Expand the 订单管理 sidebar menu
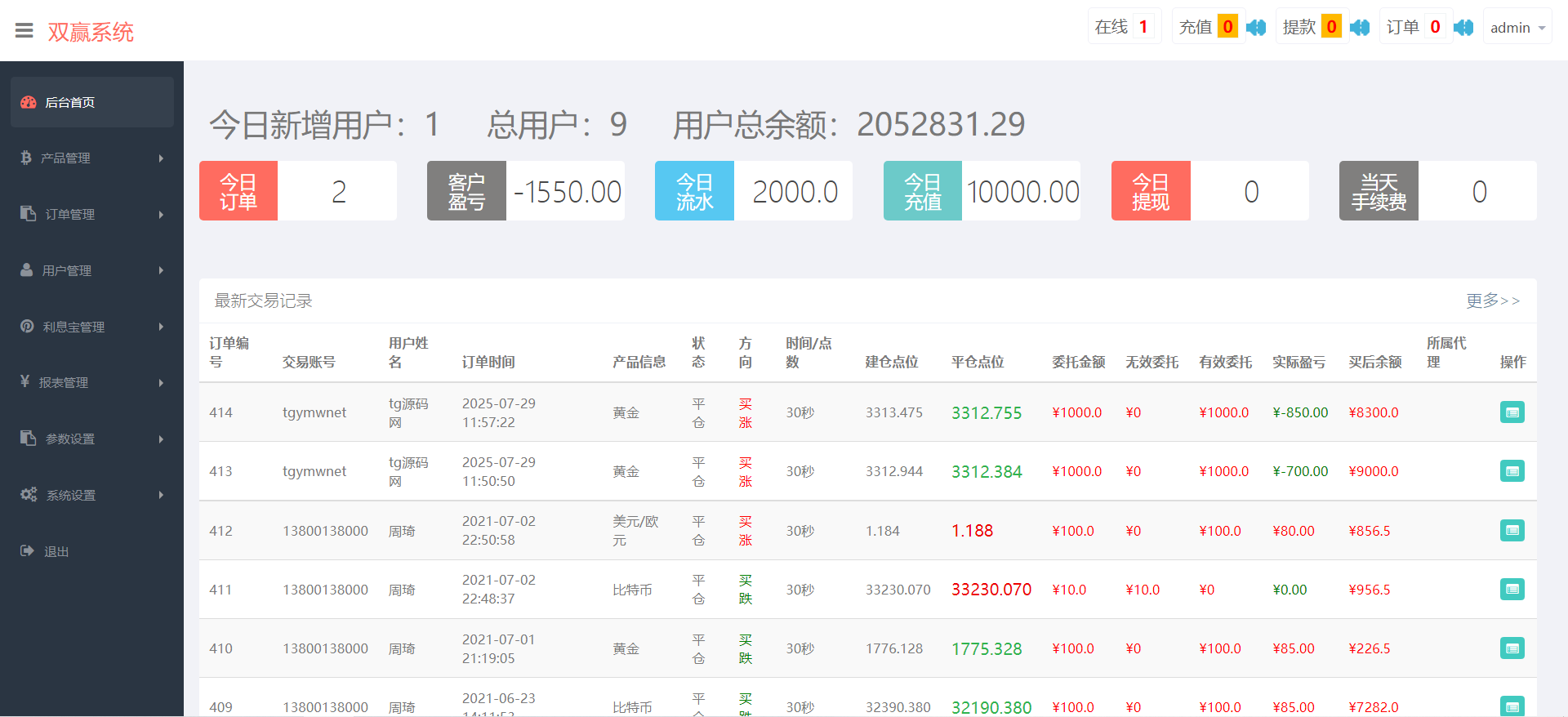The height and width of the screenshot is (717, 1568). click(x=91, y=214)
